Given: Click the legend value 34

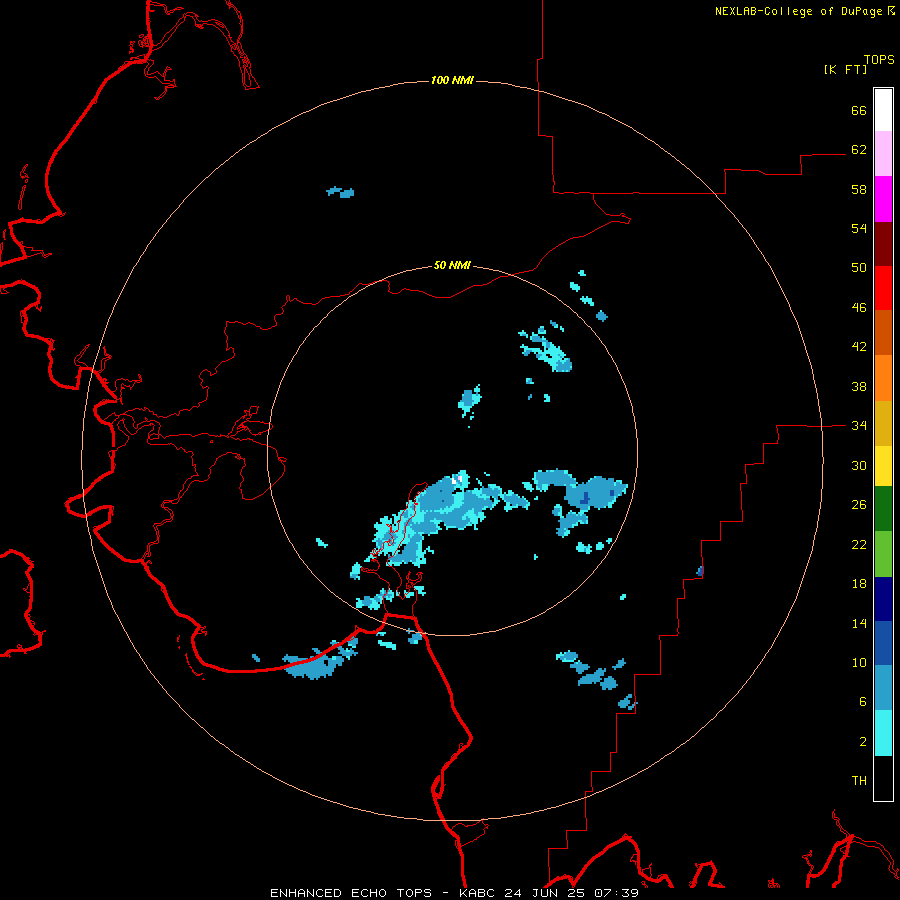Looking at the screenshot, I should click(x=859, y=426).
